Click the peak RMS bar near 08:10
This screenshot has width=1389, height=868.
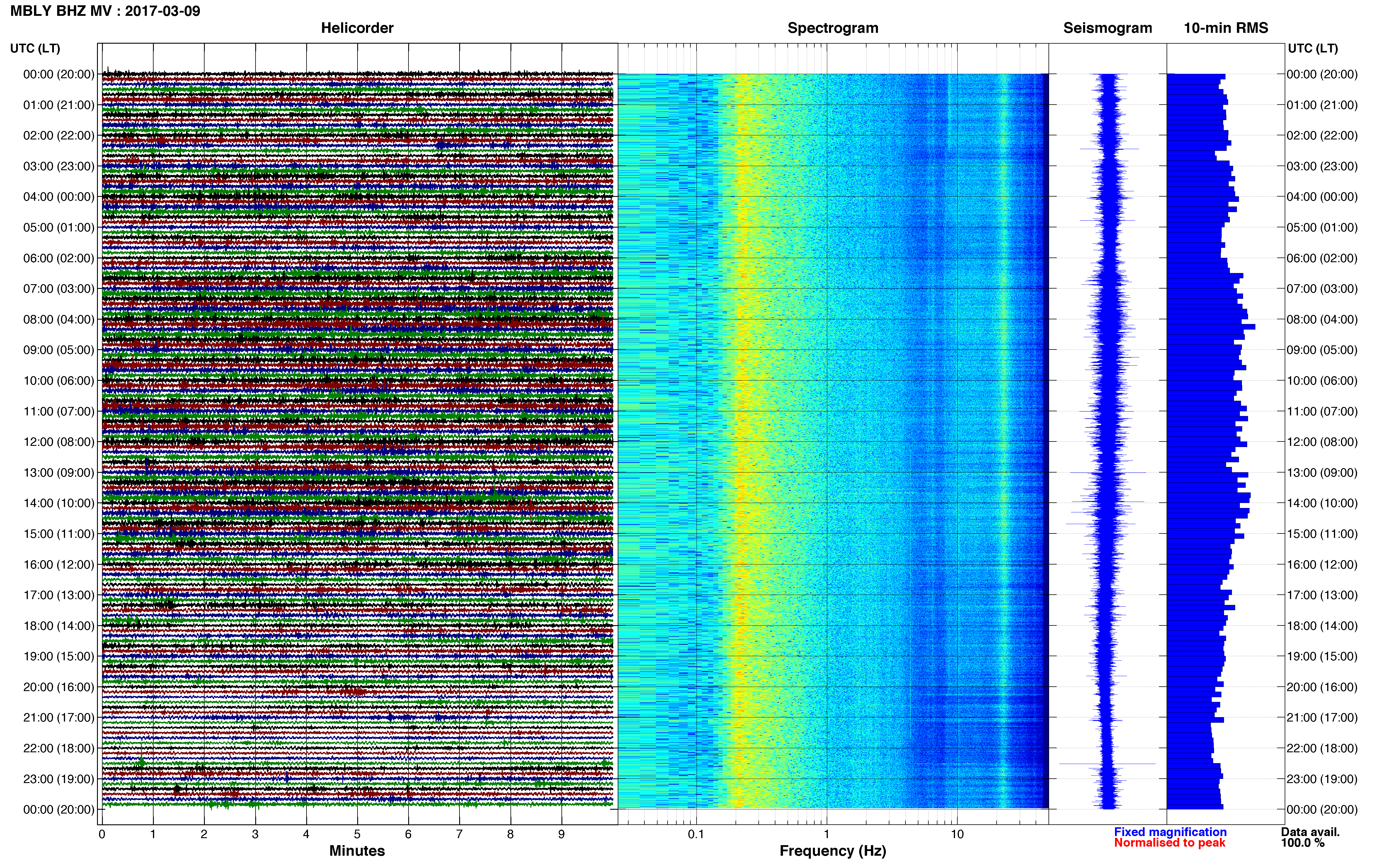click(1211, 327)
